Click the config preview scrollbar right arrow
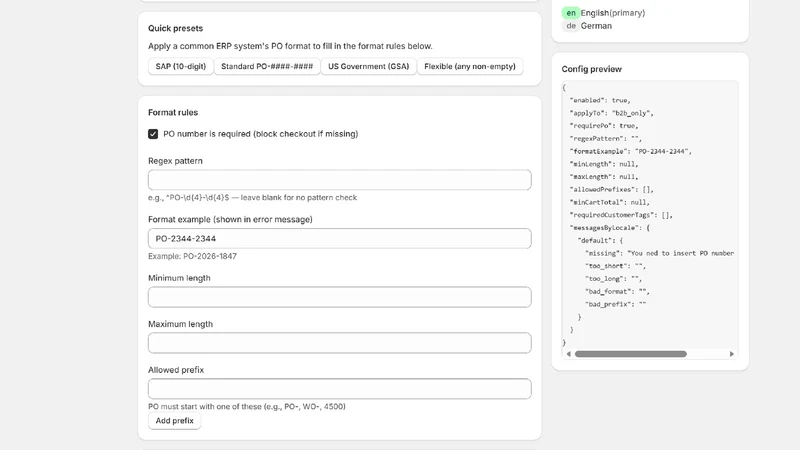 [732, 354]
